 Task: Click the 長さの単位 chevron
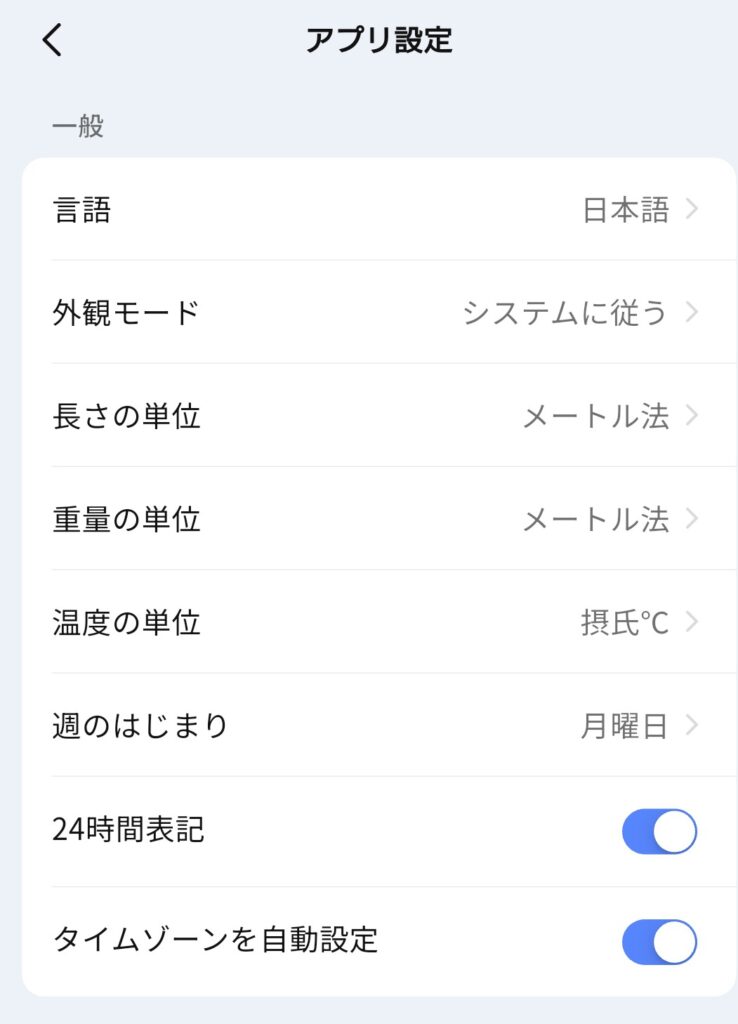pyautogui.click(x=693, y=416)
